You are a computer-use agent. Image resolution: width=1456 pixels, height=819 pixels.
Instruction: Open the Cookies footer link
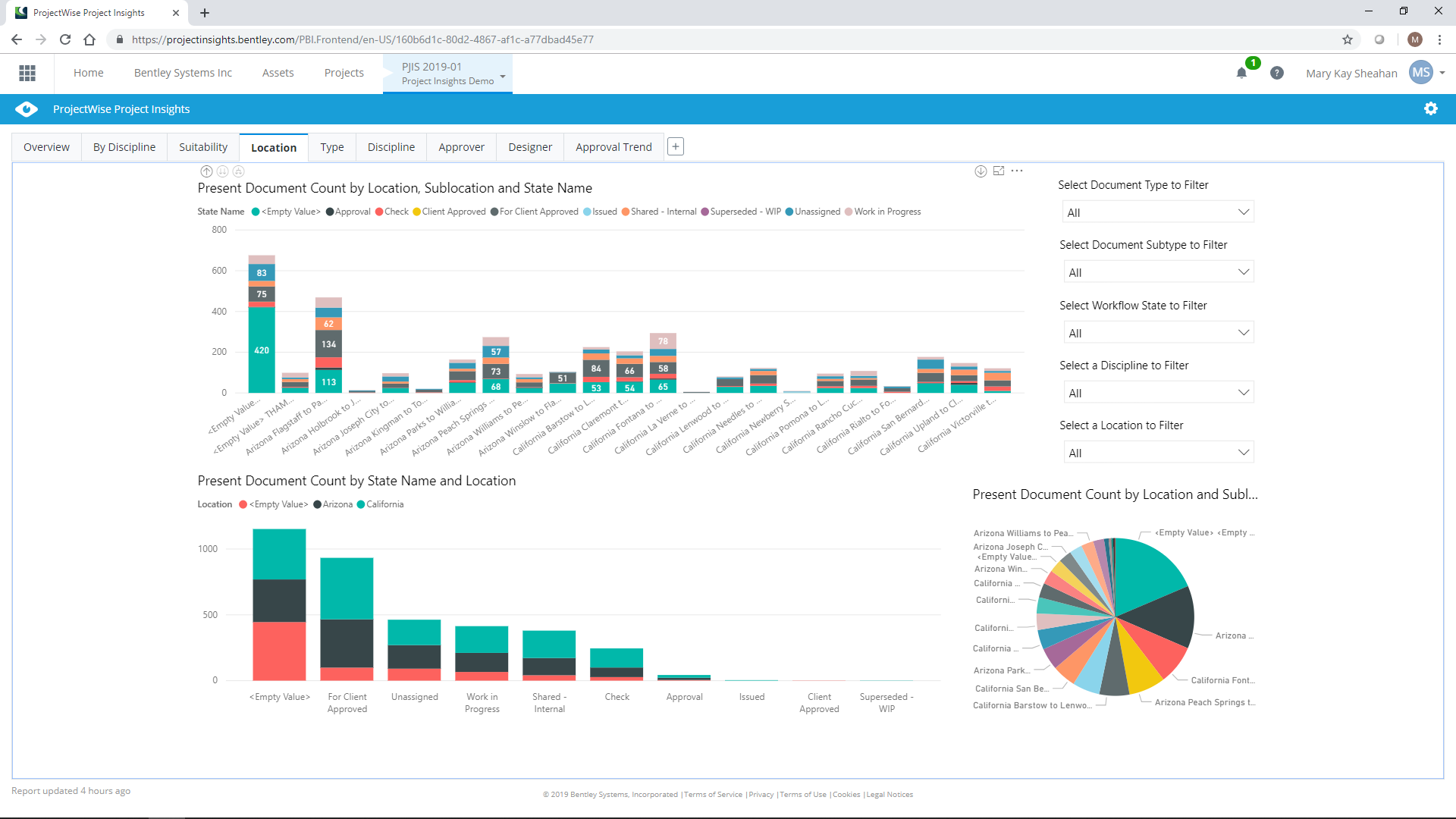pos(846,795)
